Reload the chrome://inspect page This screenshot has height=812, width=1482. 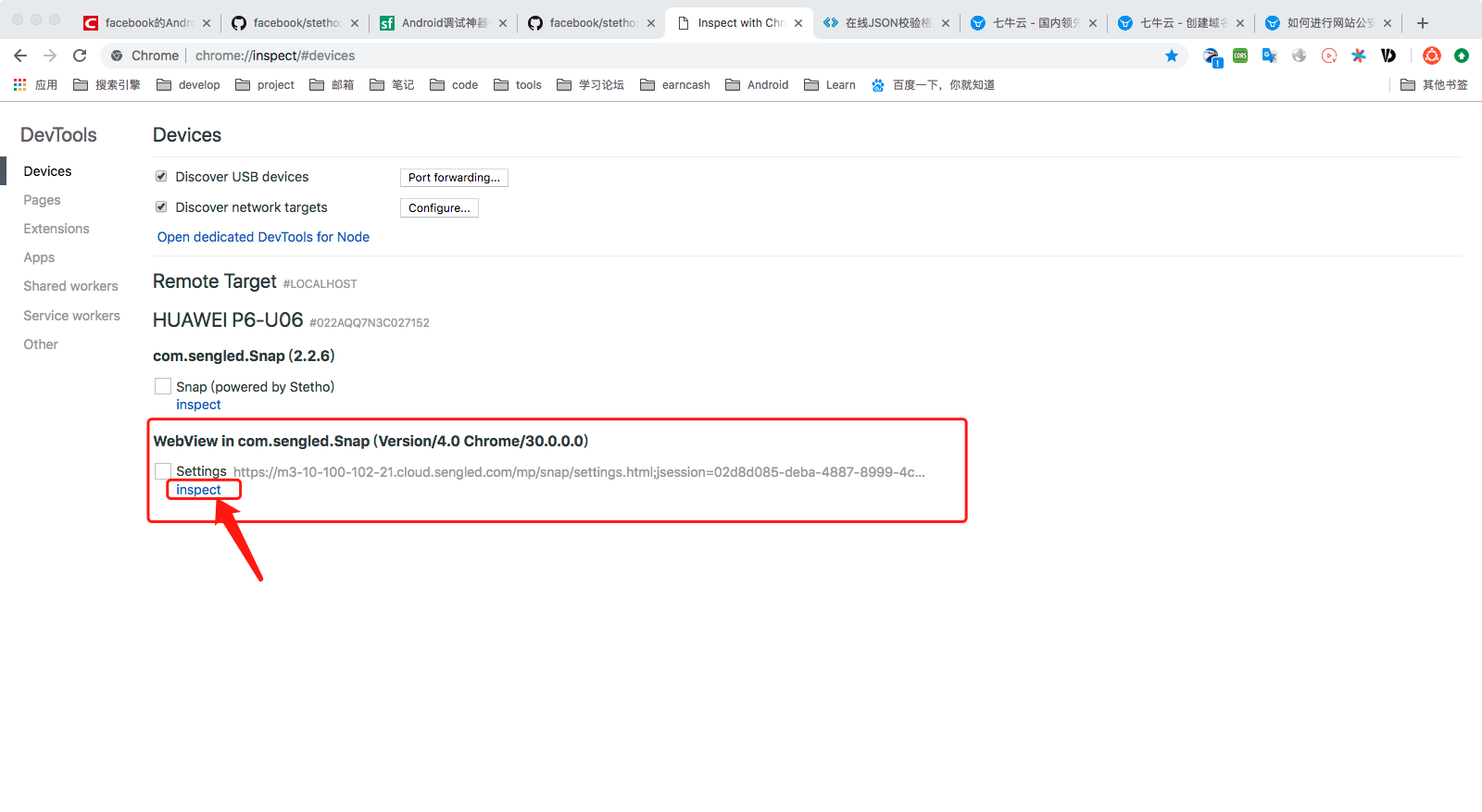click(x=80, y=56)
